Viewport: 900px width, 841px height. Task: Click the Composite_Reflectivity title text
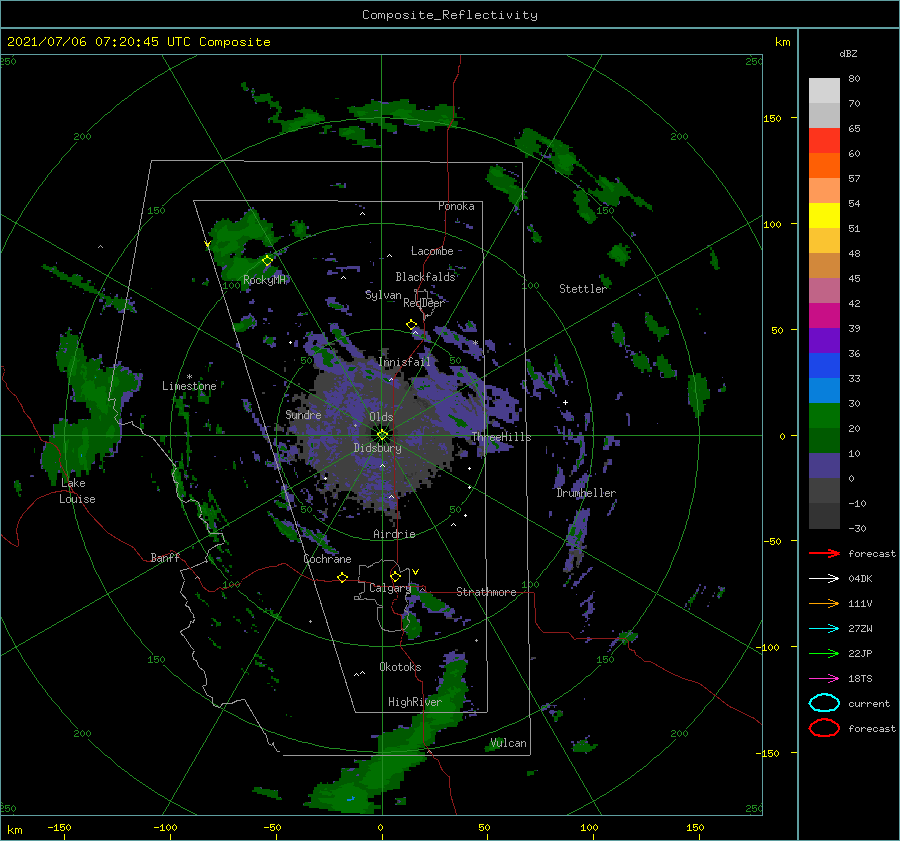click(449, 15)
